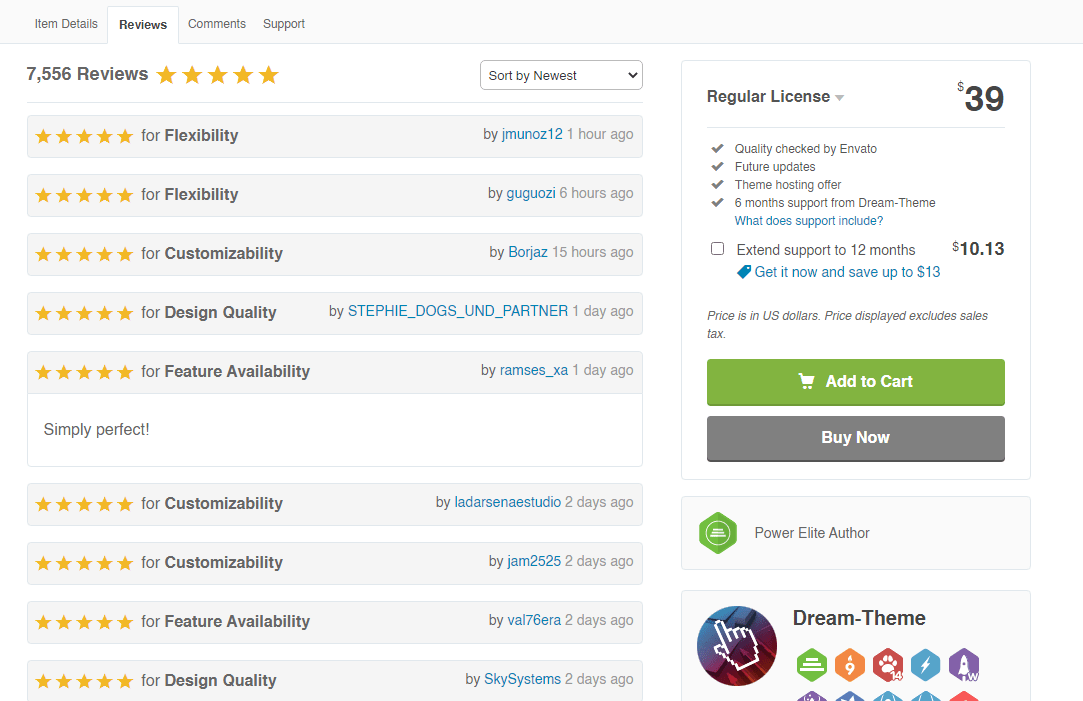
Task: Click the green Power Elite Author badge
Action: (x=718, y=533)
